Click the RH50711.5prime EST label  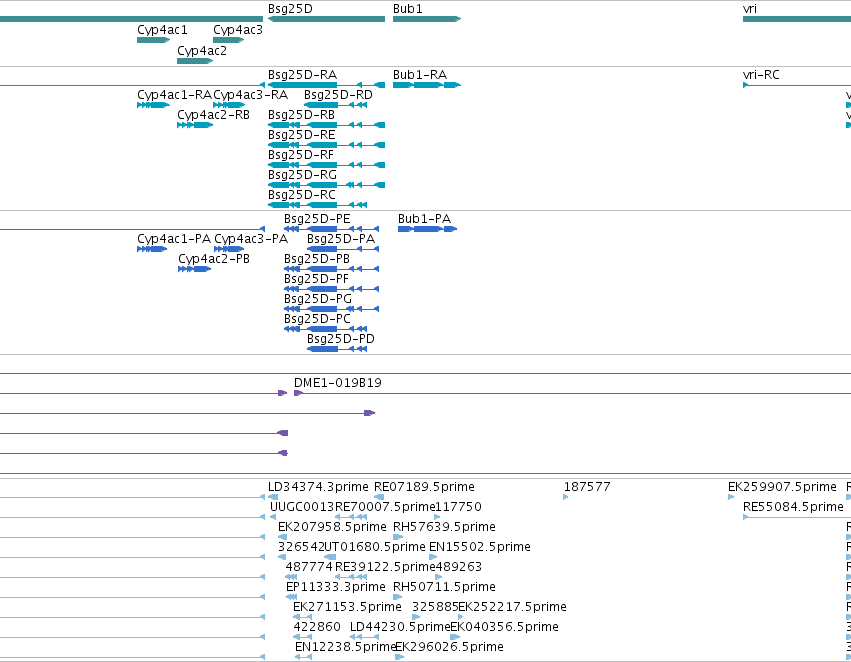click(444, 587)
